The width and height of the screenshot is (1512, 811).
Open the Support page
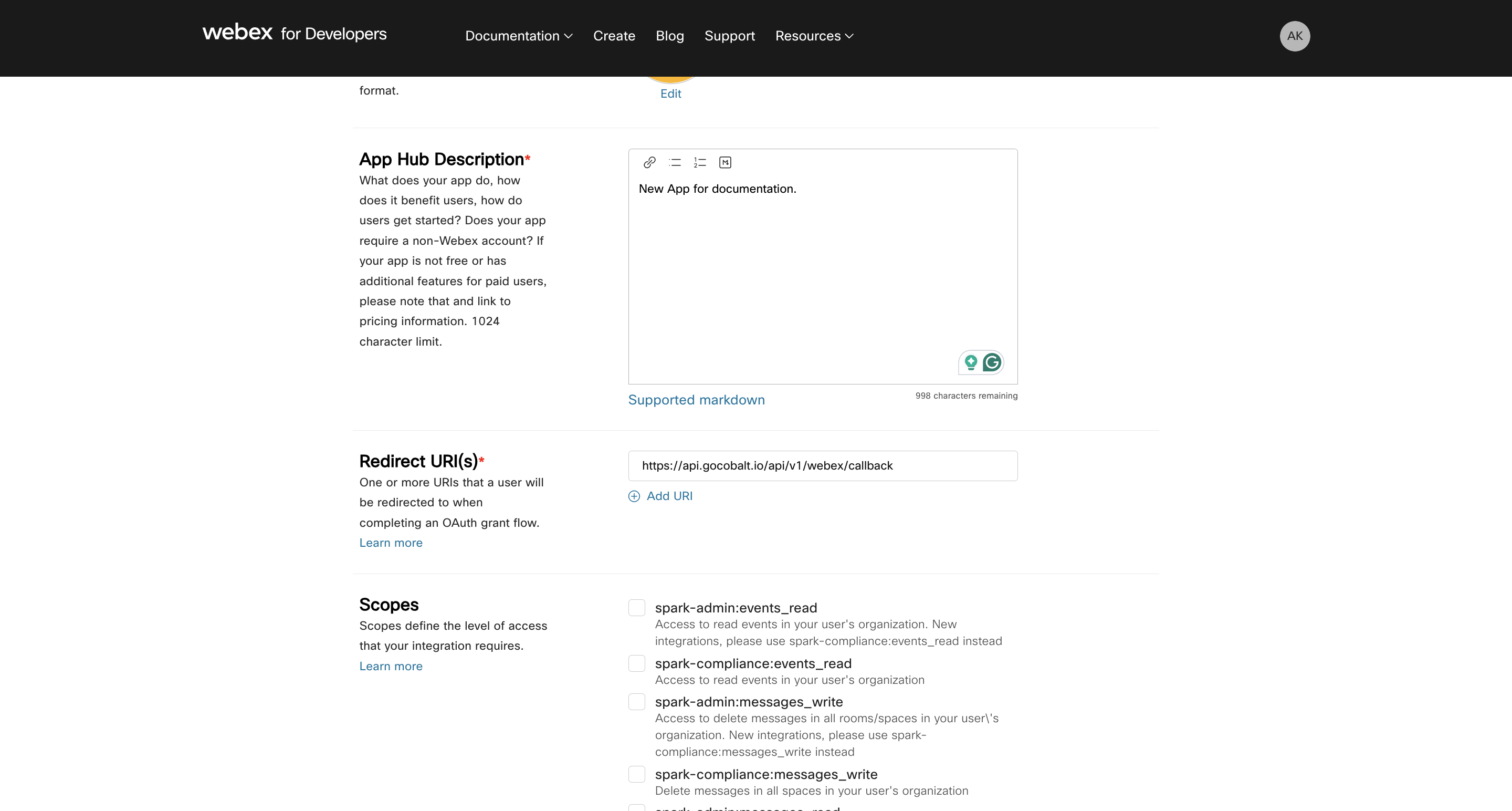pos(730,36)
